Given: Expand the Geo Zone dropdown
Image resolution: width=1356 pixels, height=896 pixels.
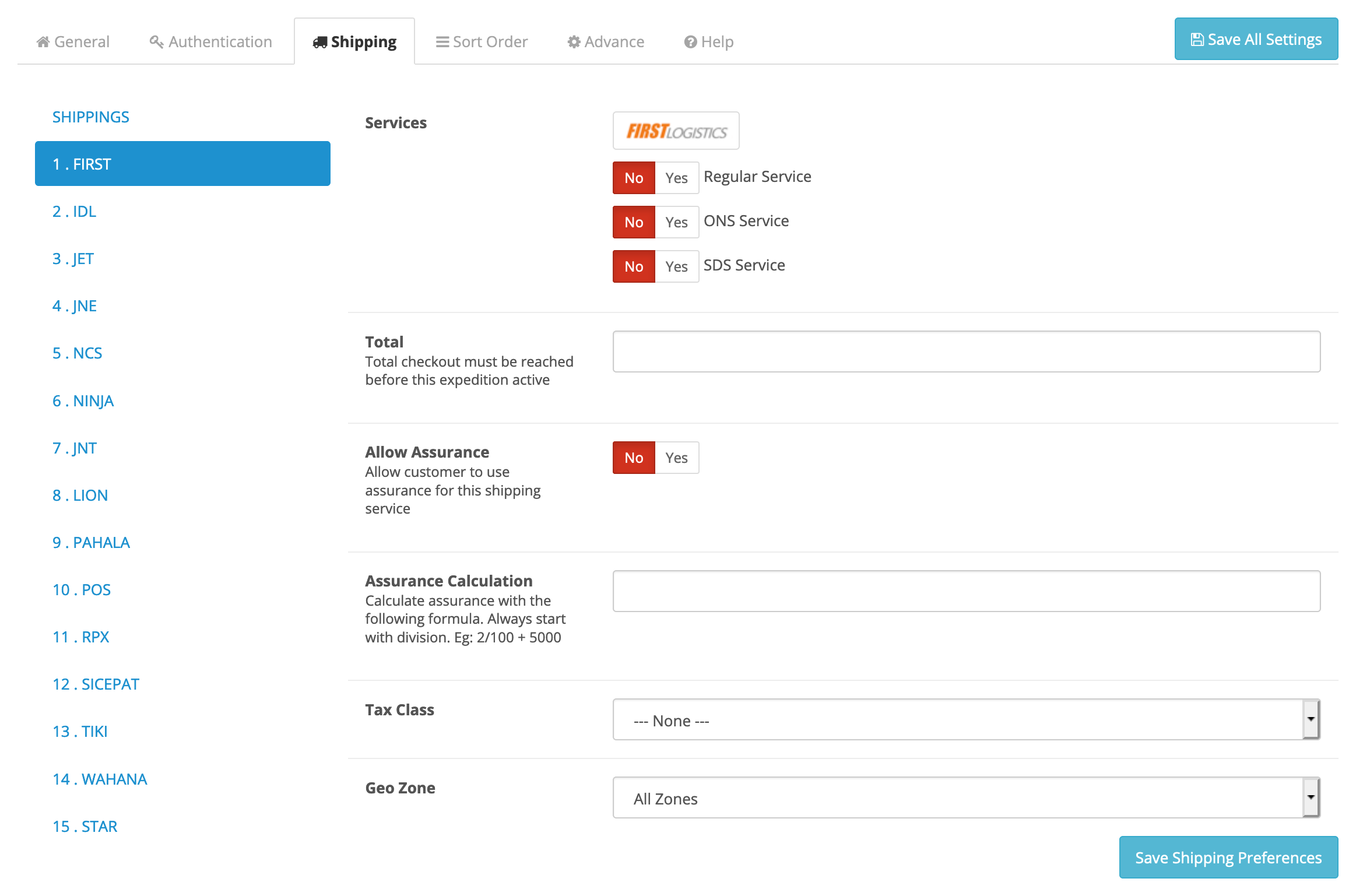Looking at the screenshot, I should click(x=966, y=798).
